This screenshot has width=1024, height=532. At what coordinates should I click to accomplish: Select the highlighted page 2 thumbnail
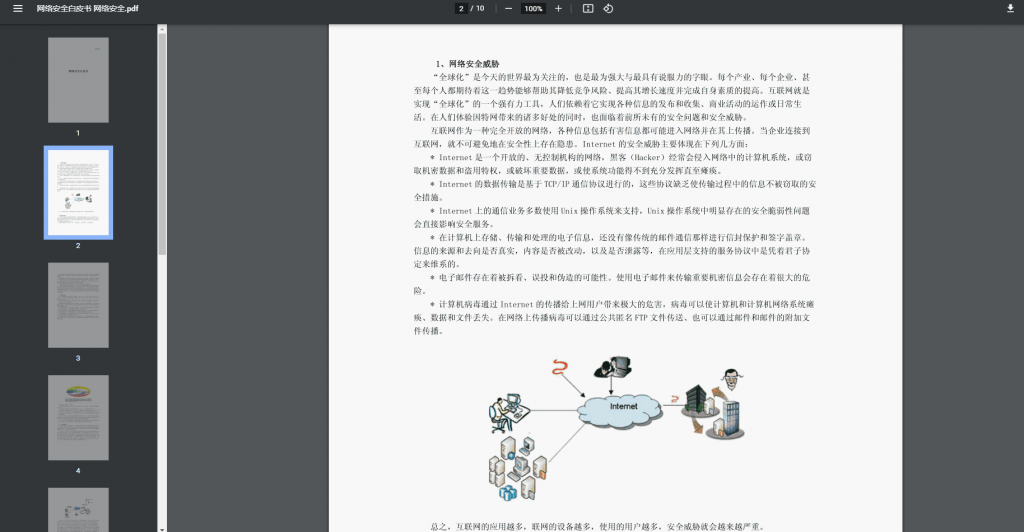pos(78,193)
